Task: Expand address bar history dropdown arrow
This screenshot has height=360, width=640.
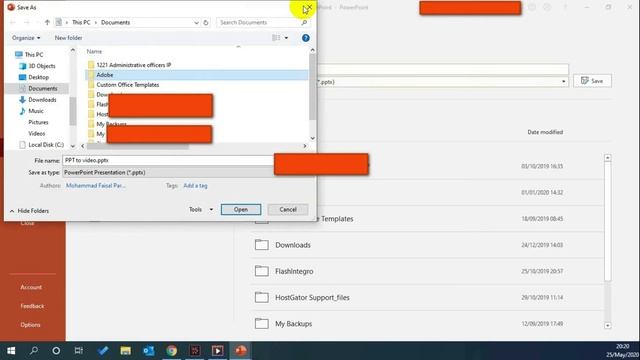Action: [x=196, y=22]
